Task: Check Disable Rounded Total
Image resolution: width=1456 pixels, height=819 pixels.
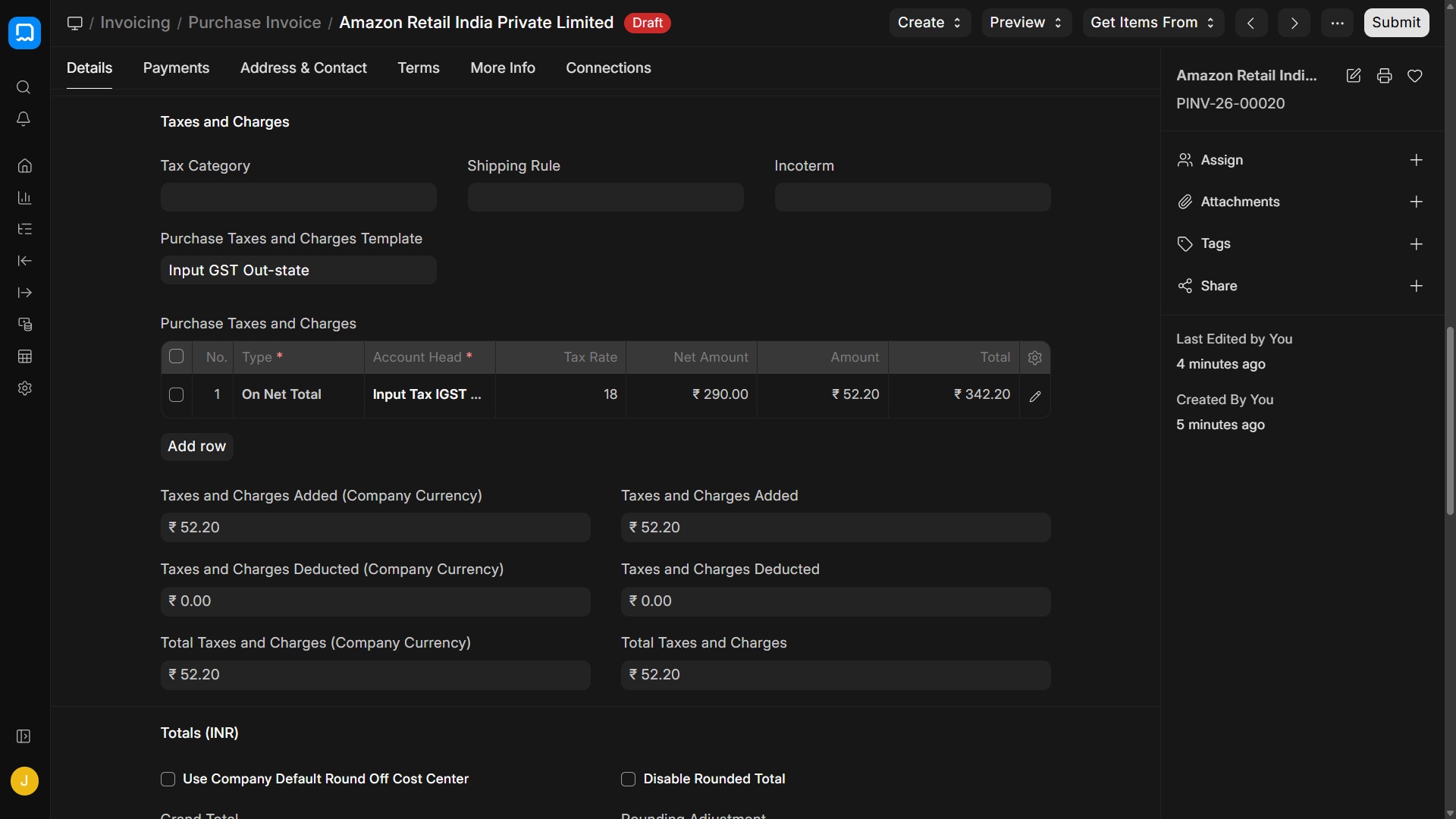Action: (628, 780)
